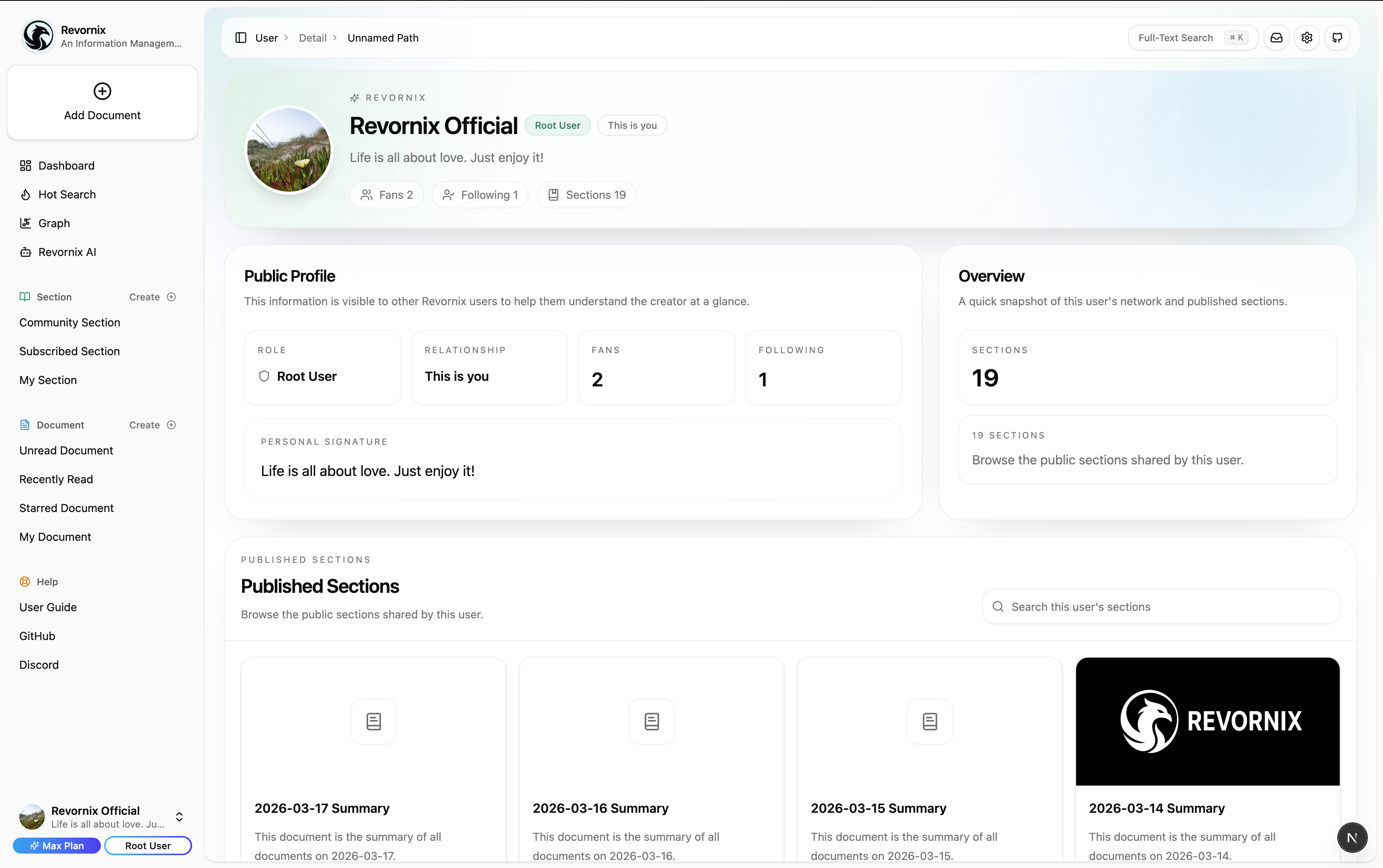This screenshot has height=868, width=1383.
Task: Click the Revornix logo in sidebar
Action: 38,36
